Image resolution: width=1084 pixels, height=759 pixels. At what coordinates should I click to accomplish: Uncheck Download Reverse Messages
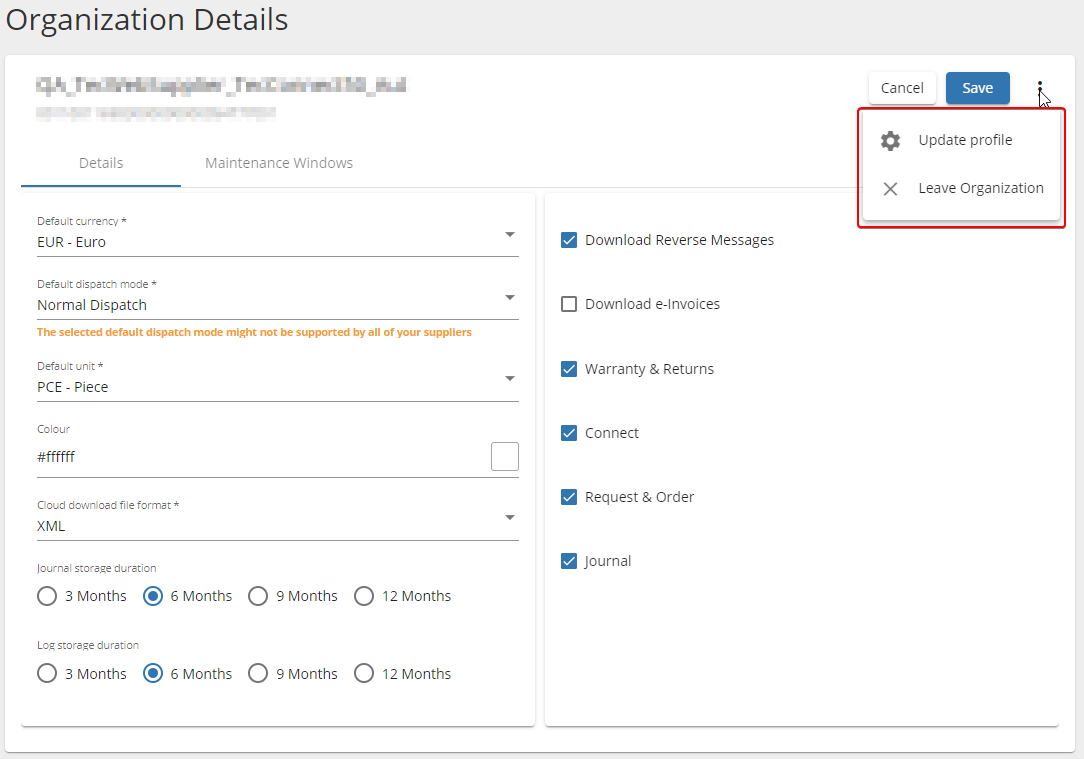(x=569, y=239)
